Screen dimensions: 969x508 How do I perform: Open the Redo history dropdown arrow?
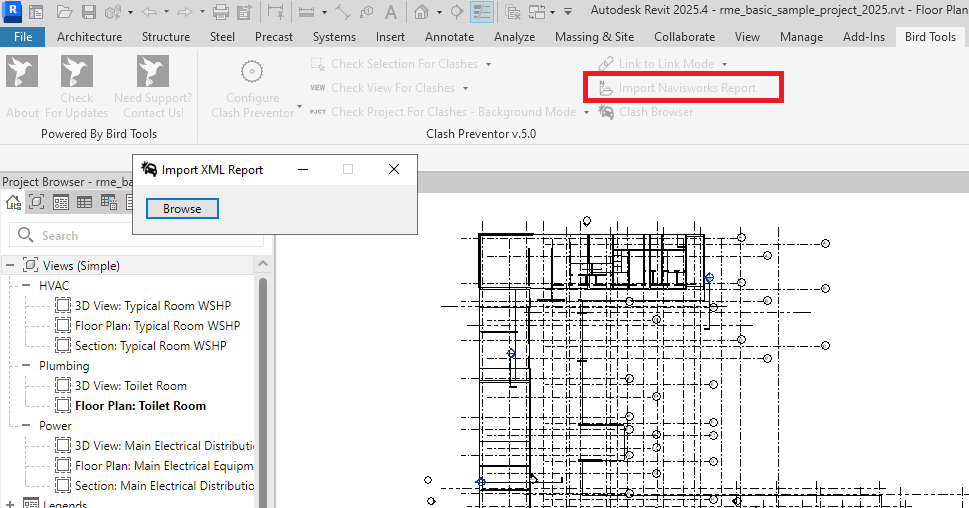click(x=202, y=12)
